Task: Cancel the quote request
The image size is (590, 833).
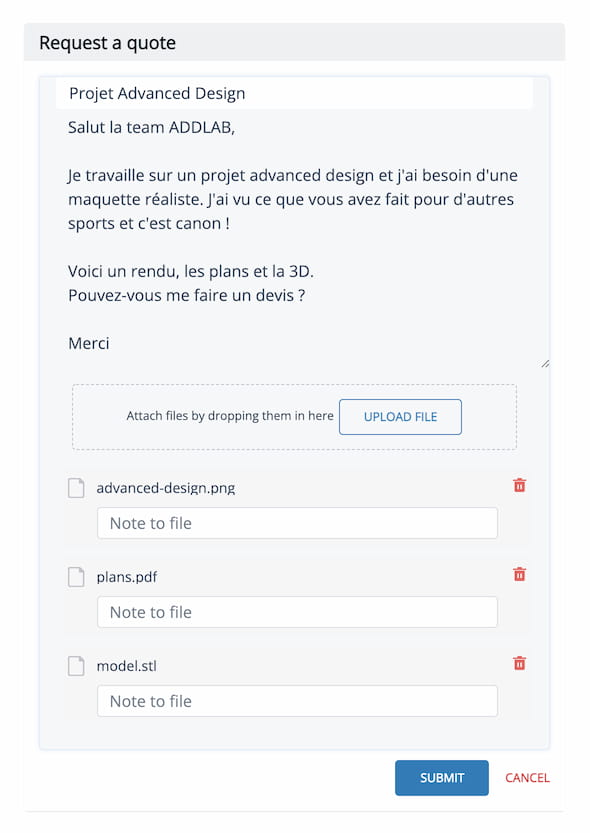Action: (x=527, y=778)
